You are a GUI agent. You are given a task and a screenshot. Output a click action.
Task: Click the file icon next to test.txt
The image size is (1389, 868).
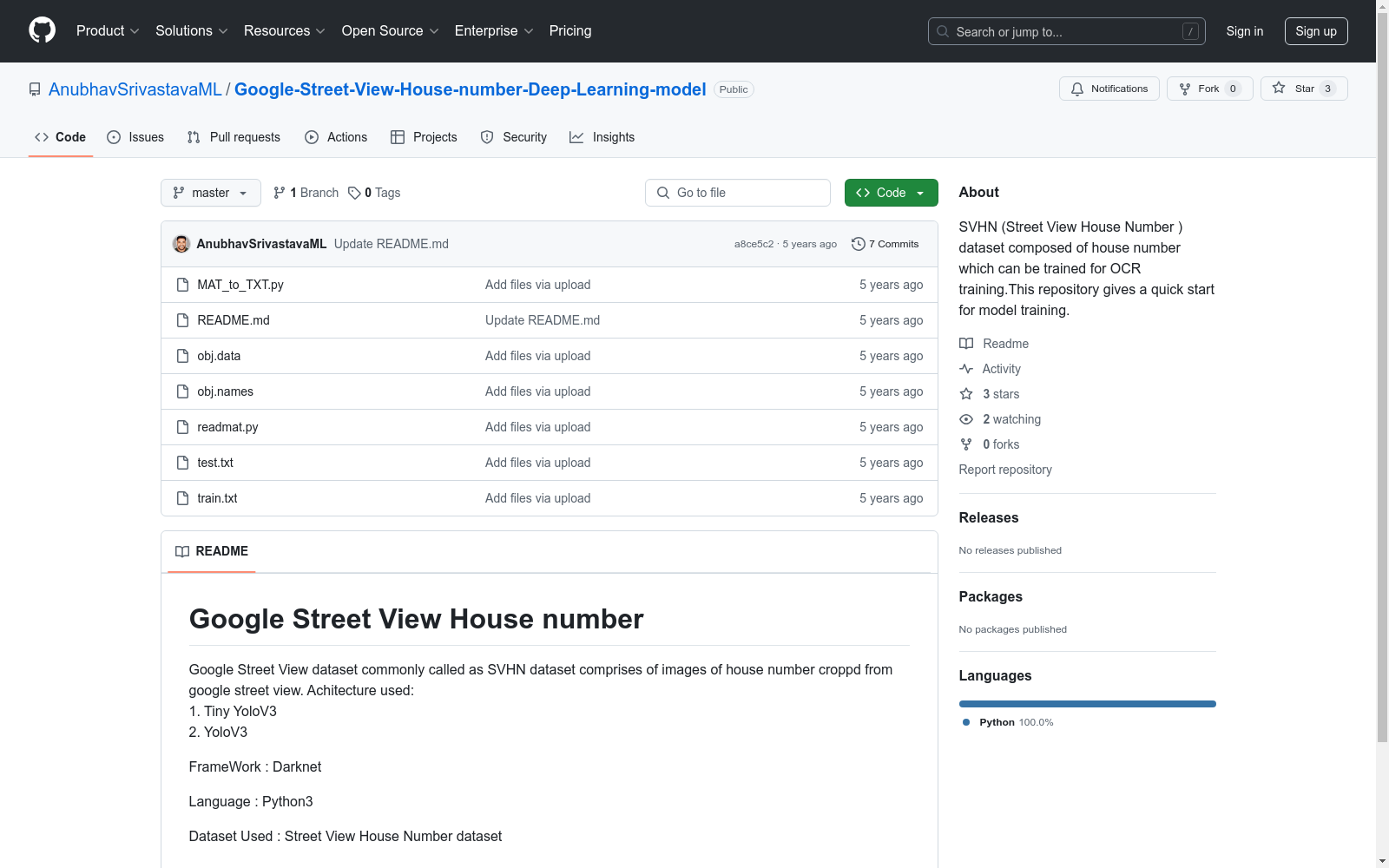182,463
